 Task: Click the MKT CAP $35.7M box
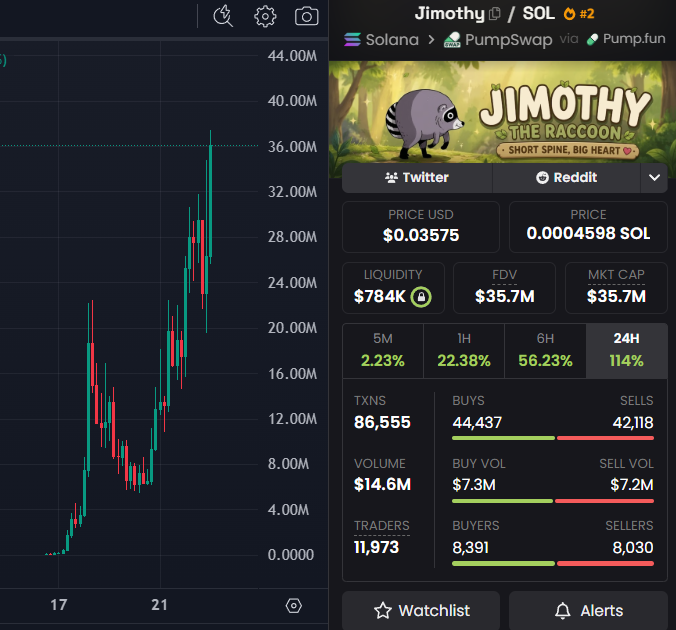[616, 288]
